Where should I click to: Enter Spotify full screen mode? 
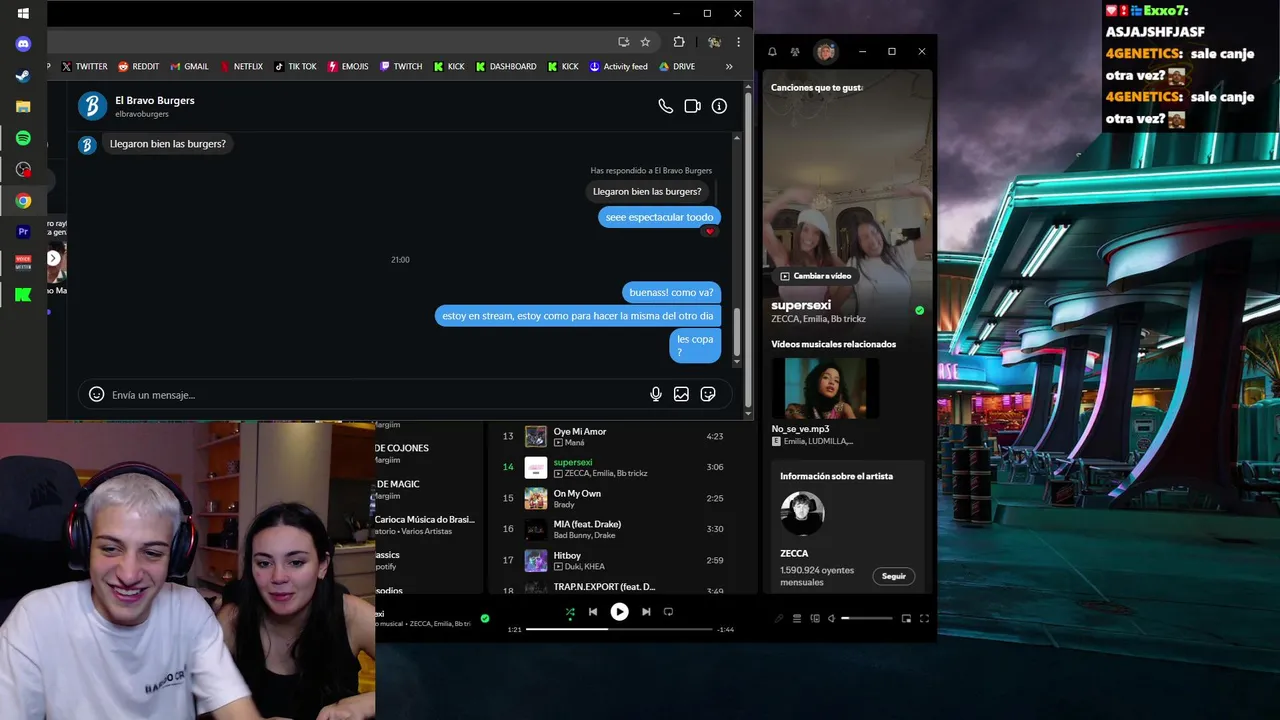tap(924, 618)
